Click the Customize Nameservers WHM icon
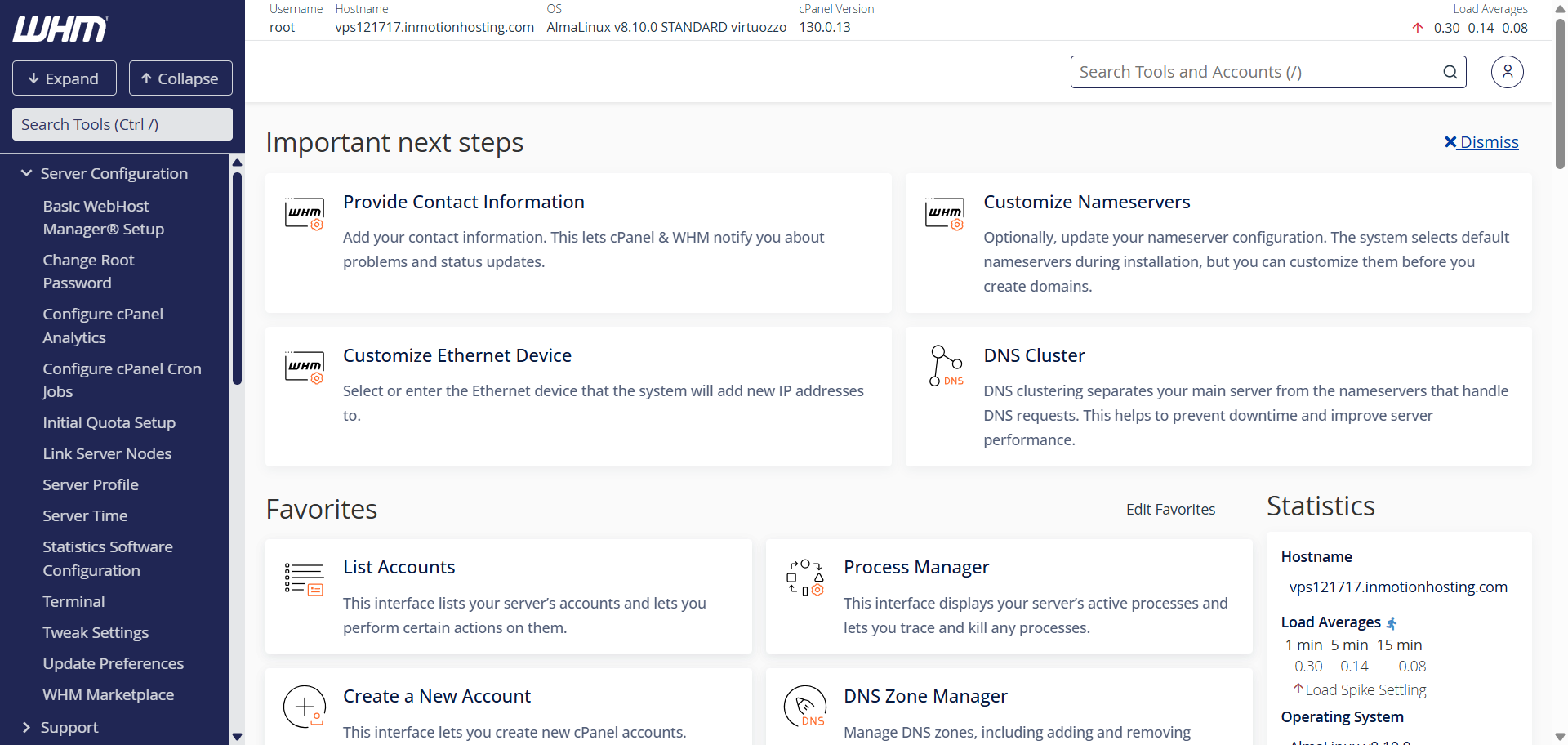1568x745 pixels. [945, 214]
